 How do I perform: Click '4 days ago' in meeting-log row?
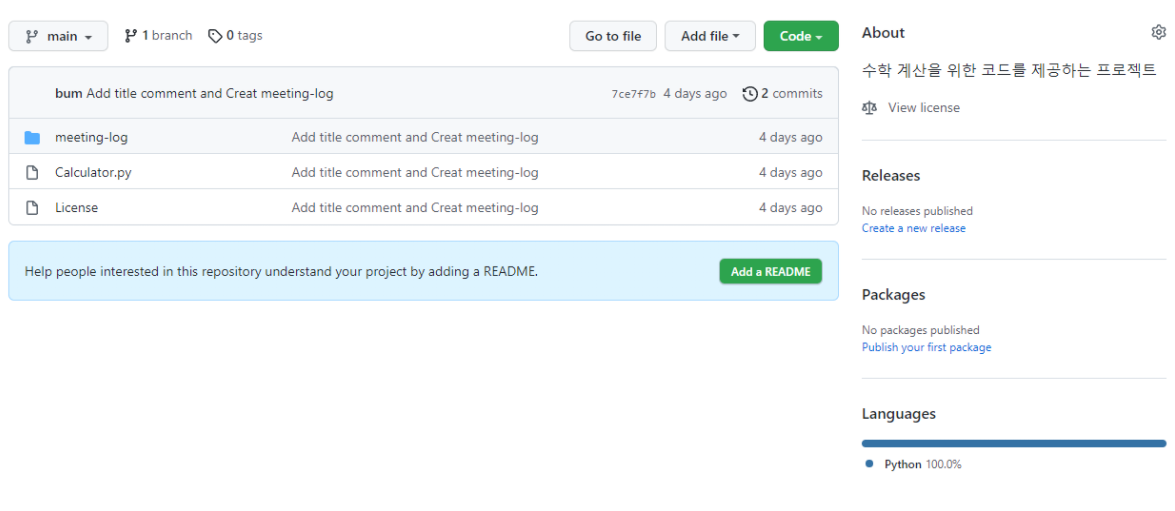[x=791, y=138]
